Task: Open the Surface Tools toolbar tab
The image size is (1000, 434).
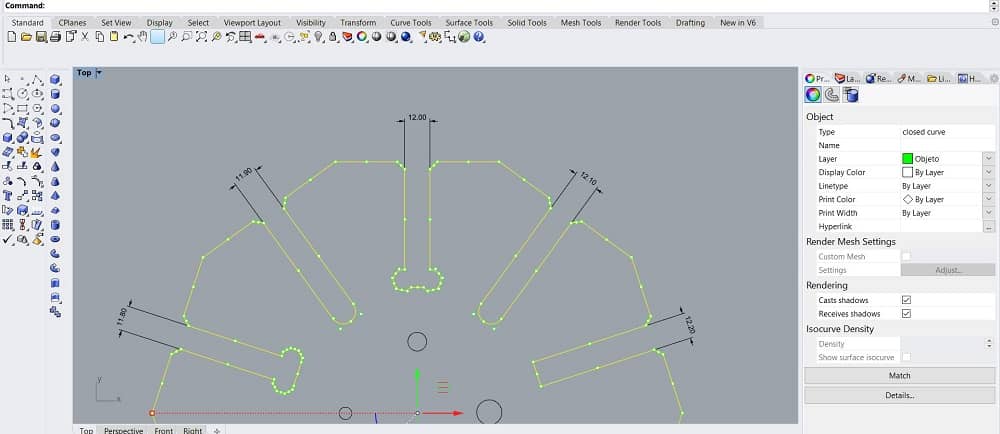Action: [x=469, y=22]
